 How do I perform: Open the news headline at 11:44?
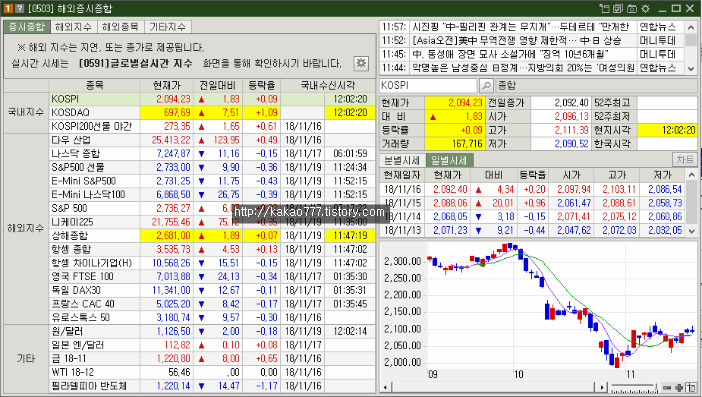[x=523, y=68]
